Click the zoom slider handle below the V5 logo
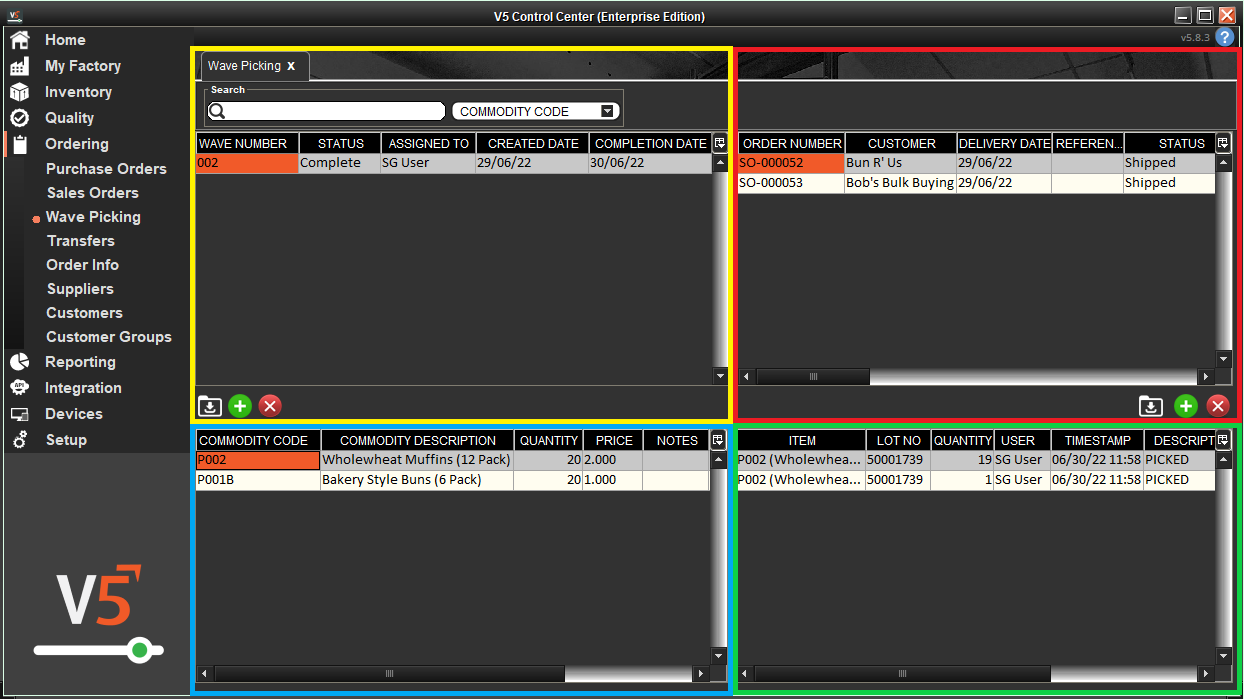The height and width of the screenshot is (699, 1244). click(x=140, y=650)
